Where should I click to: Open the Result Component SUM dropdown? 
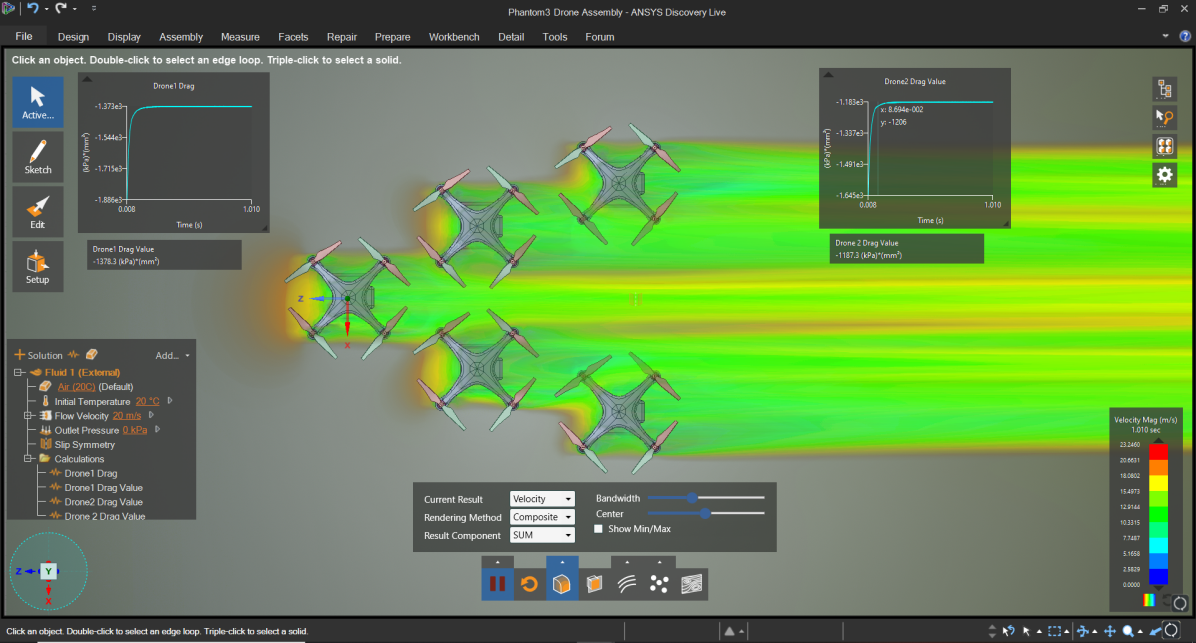542,535
